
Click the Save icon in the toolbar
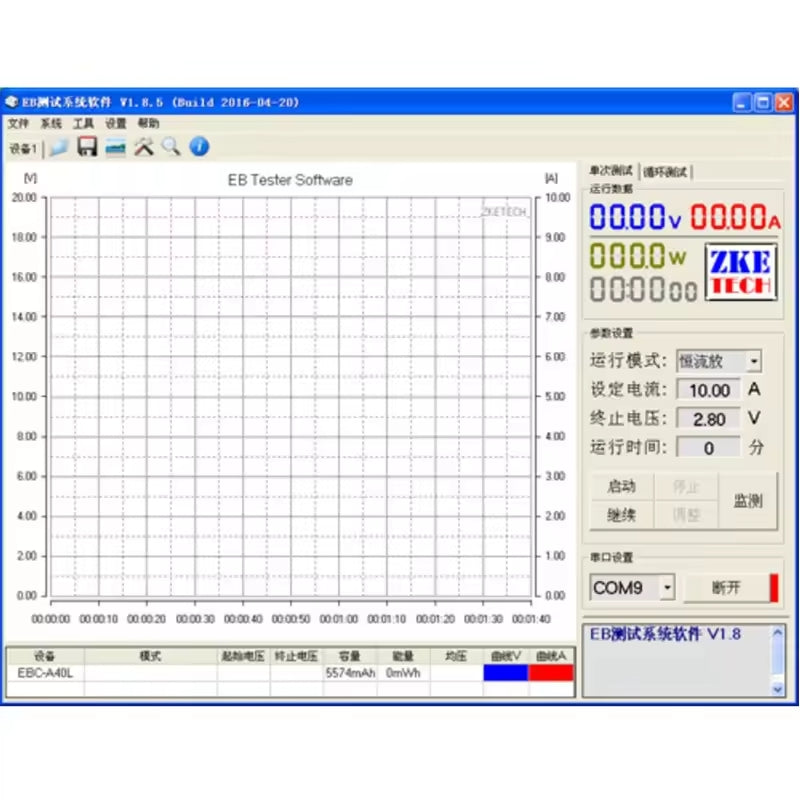click(86, 147)
